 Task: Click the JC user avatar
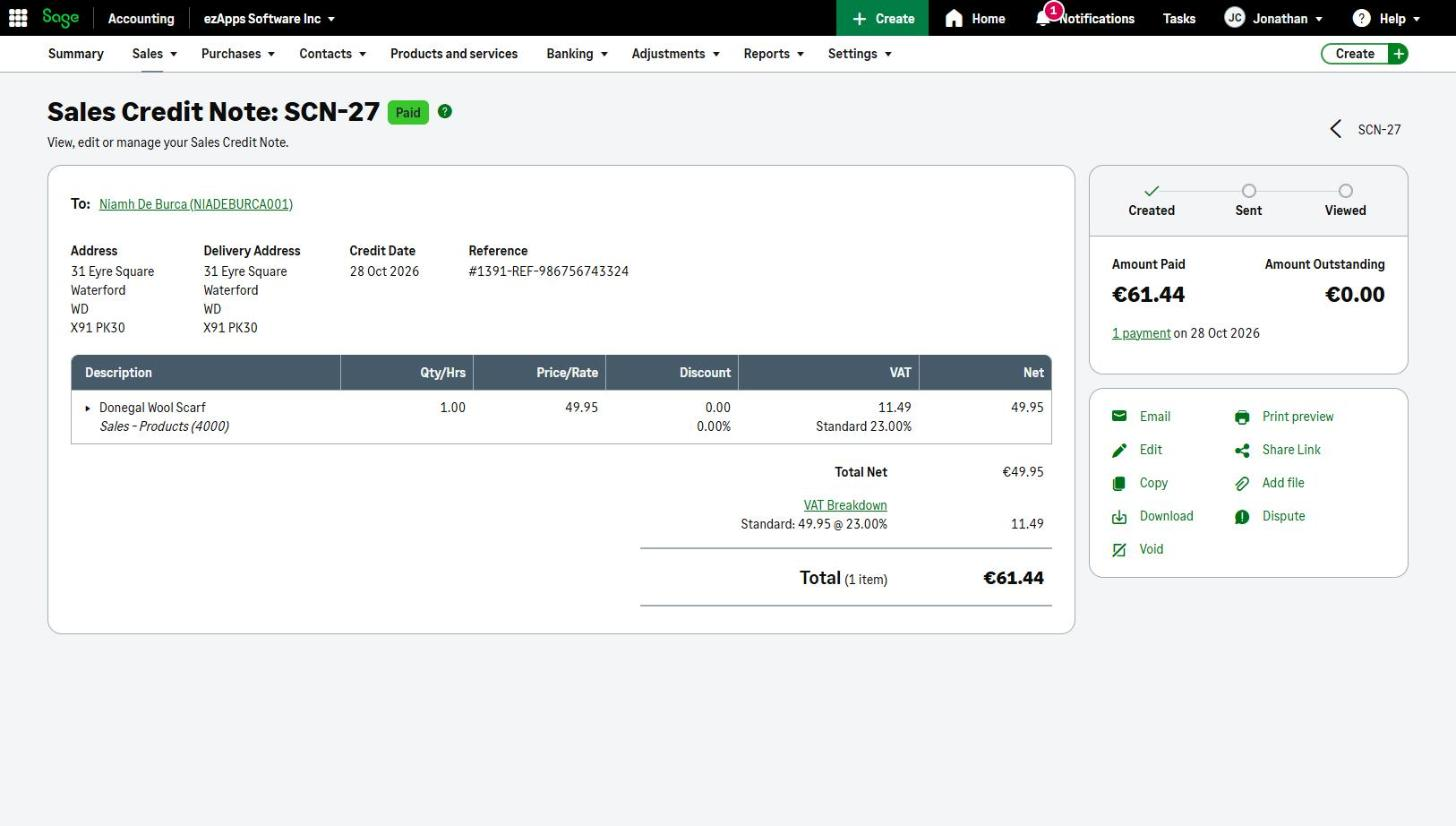click(1235, 18)
